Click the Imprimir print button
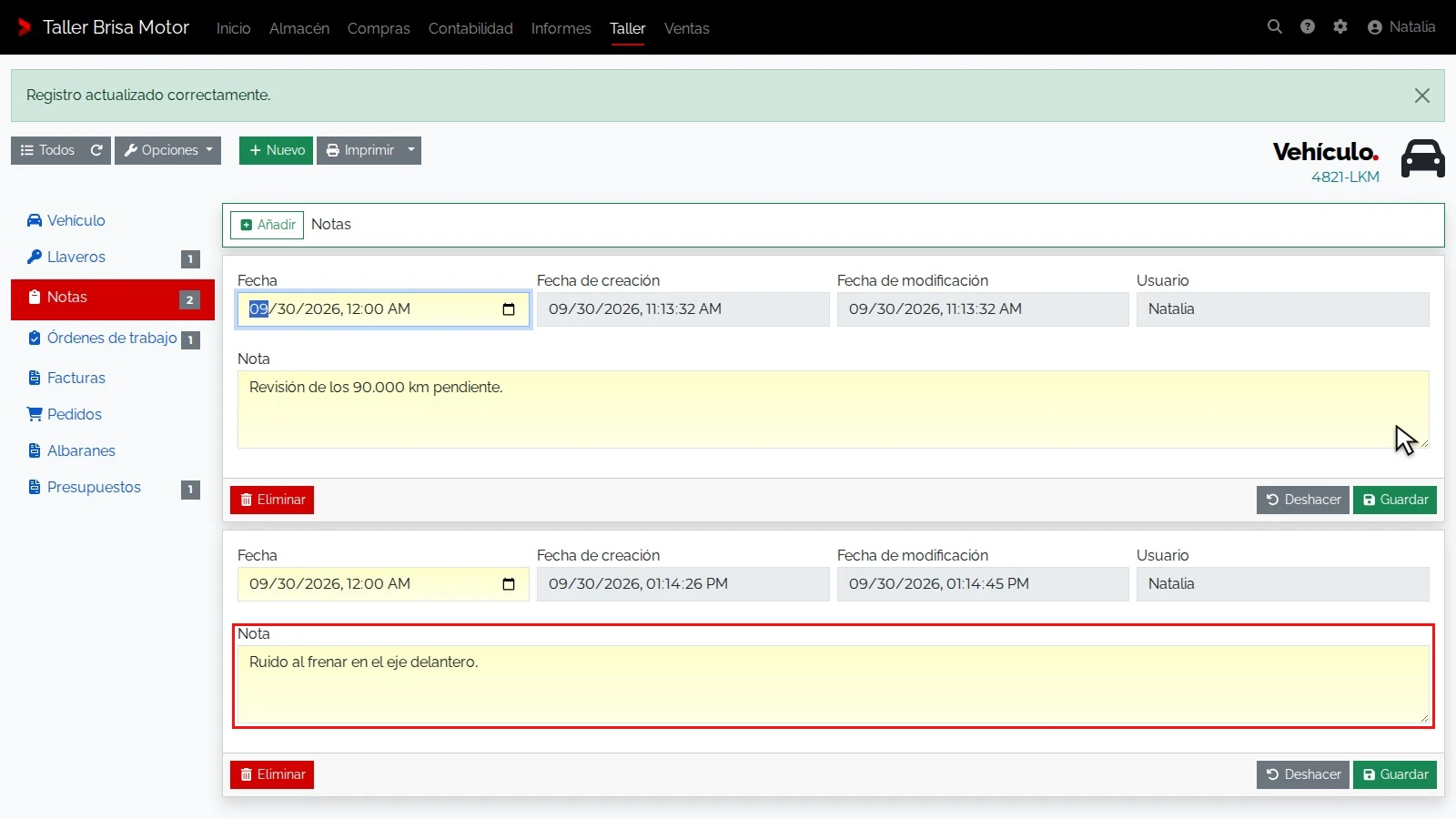1456x819 pixels. [x=359, y=150]
